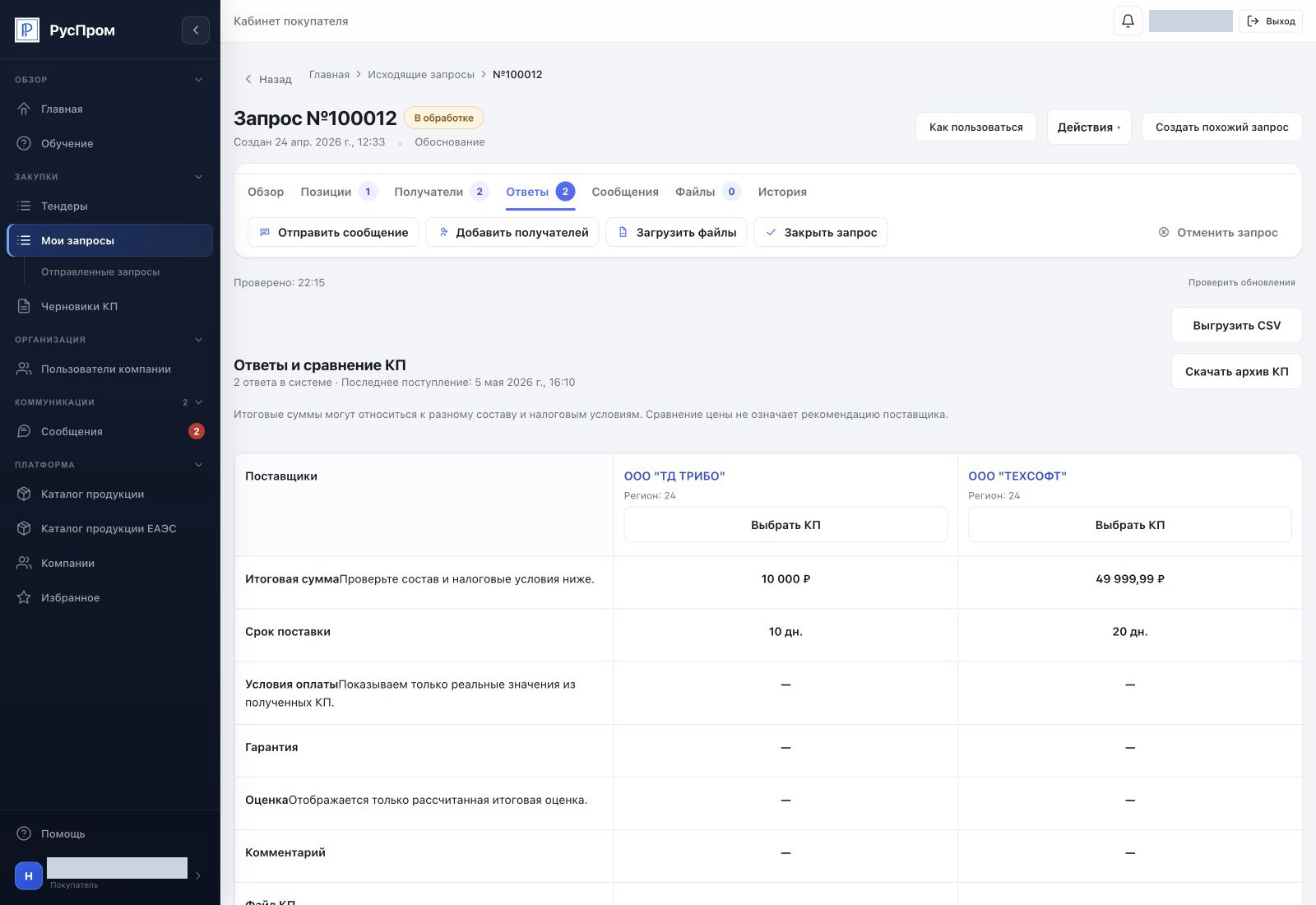The height and width of the screenshot is (905, 1316).
Task: Switch to the Обзор tab
Action: (x=266, y=192)
